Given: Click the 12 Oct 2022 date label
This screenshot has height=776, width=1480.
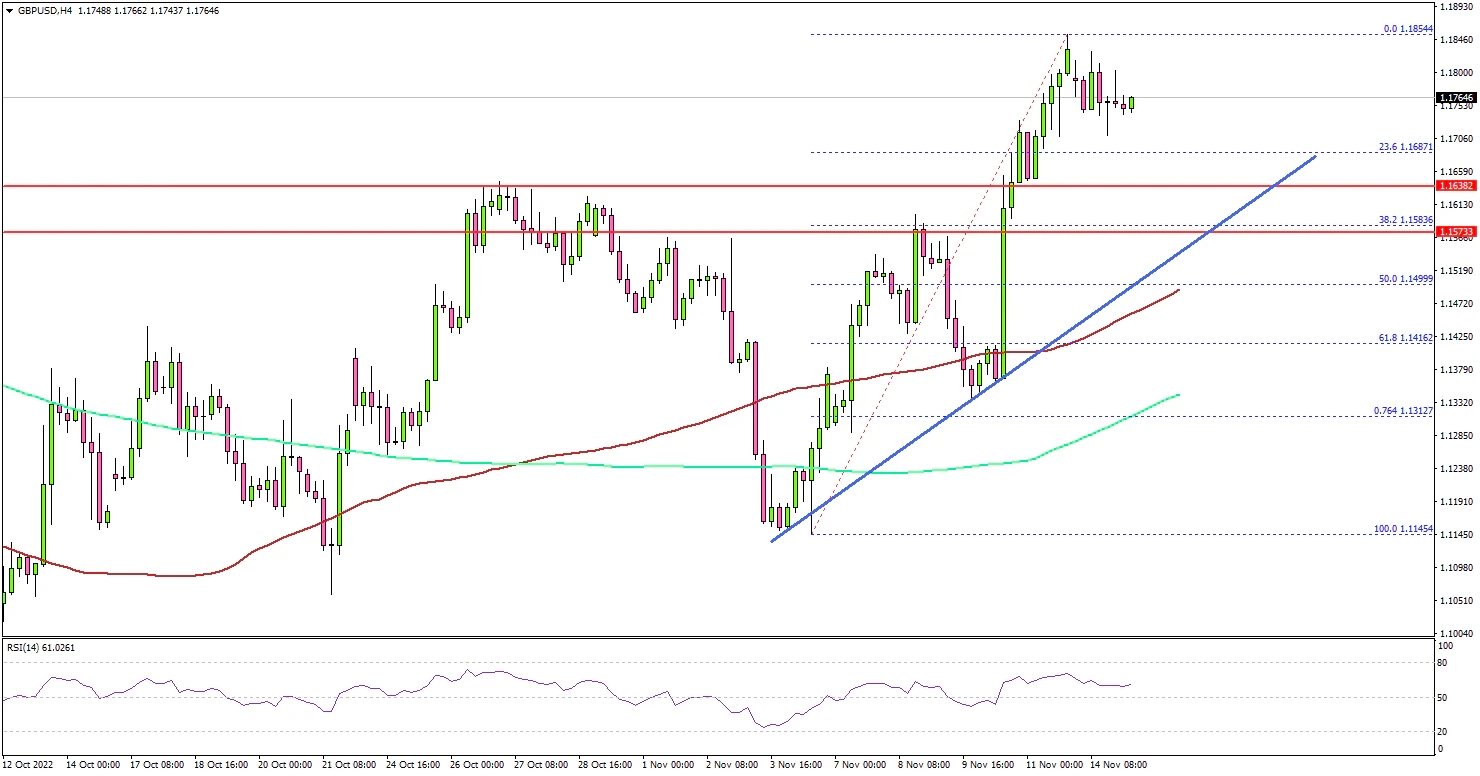Looking at the screenshot, I should pyautogui.click(x=29, y=765).
